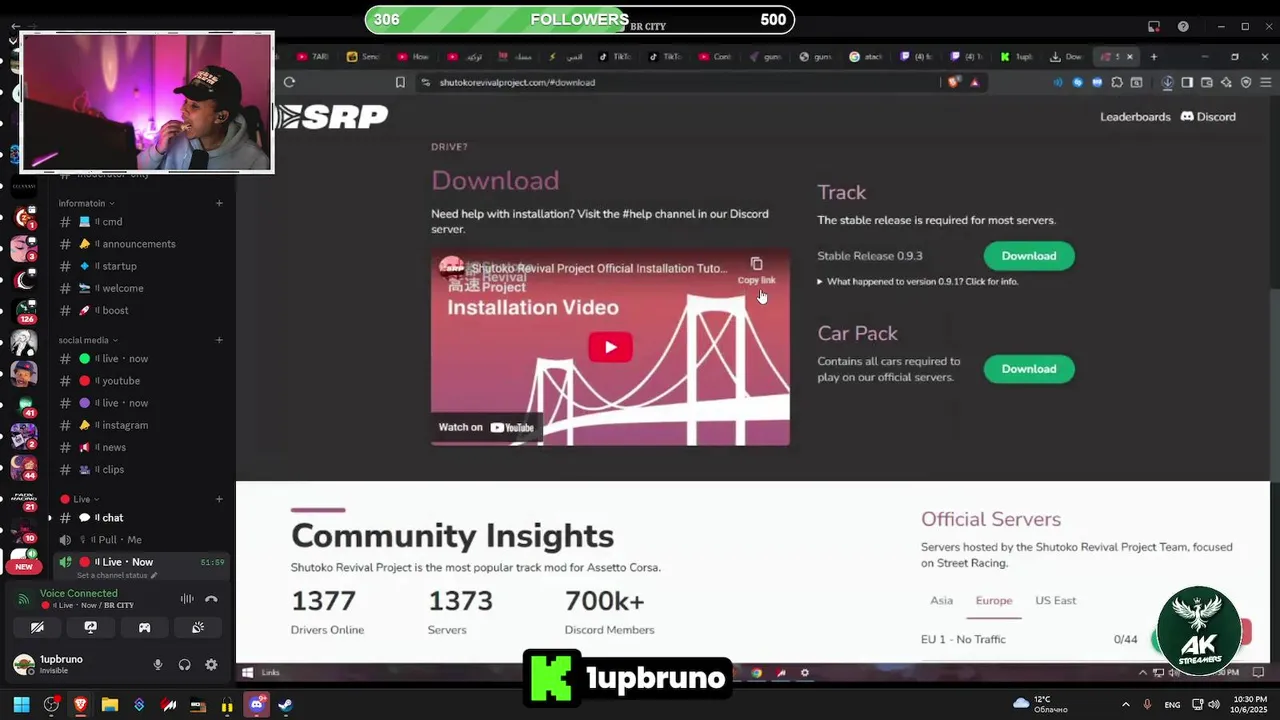Viewport: 1280px width, 720px height.
Task: Click the SRP logo
Action: point(331,117)
